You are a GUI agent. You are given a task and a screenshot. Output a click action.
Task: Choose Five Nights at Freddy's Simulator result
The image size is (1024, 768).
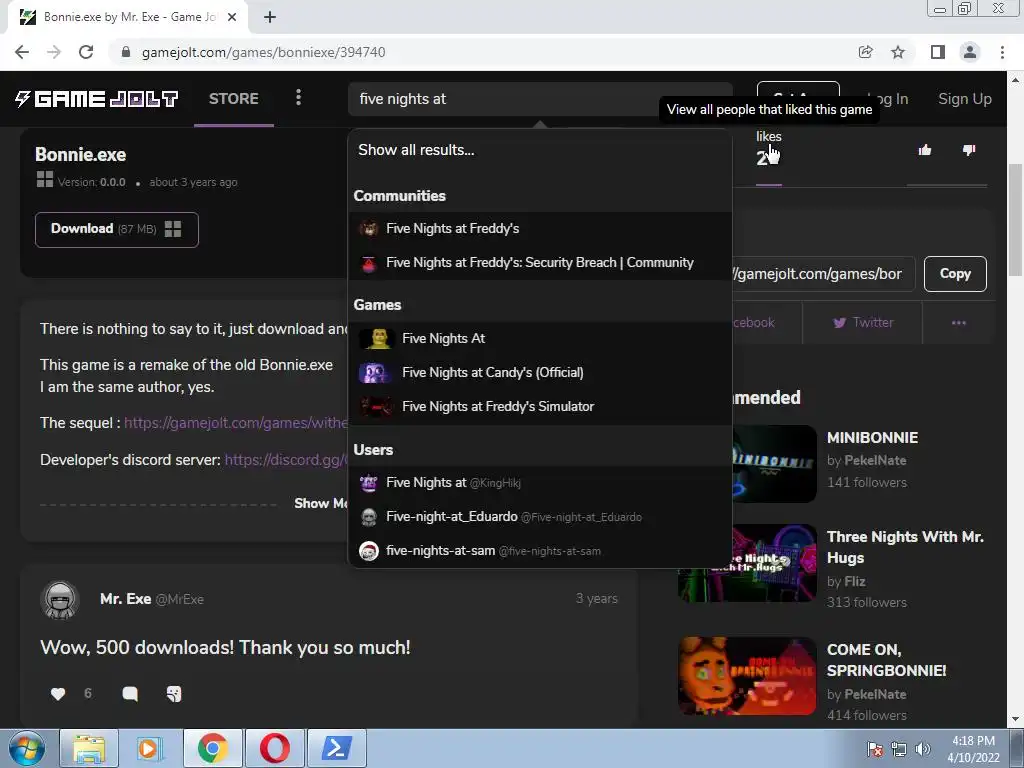tap(539, 406)
